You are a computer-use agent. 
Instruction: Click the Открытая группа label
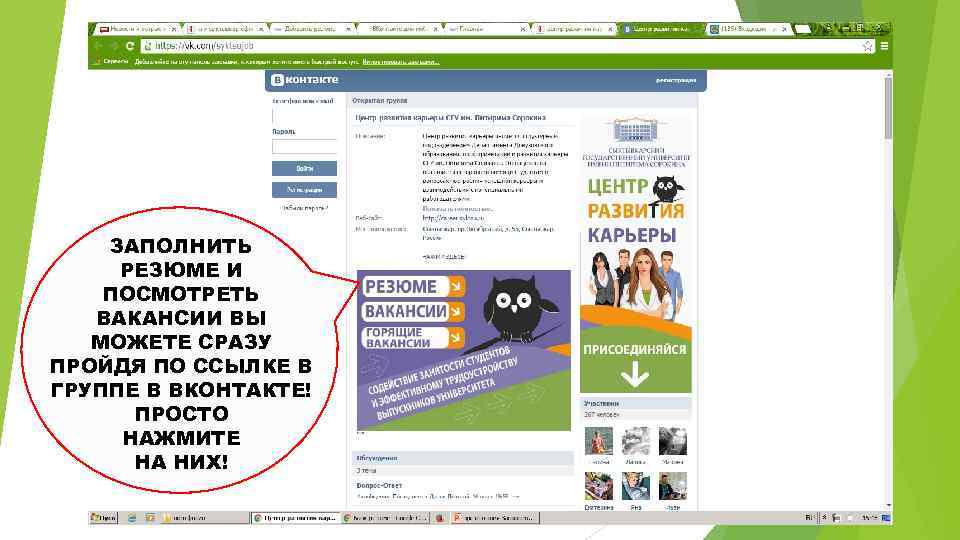380,100
